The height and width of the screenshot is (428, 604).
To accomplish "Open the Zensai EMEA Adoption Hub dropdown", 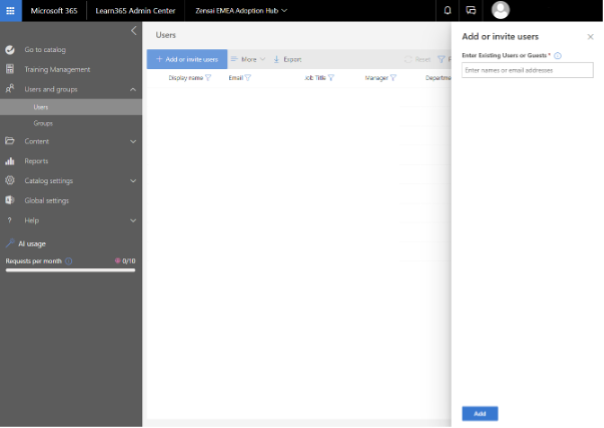I will coord(241,11).
